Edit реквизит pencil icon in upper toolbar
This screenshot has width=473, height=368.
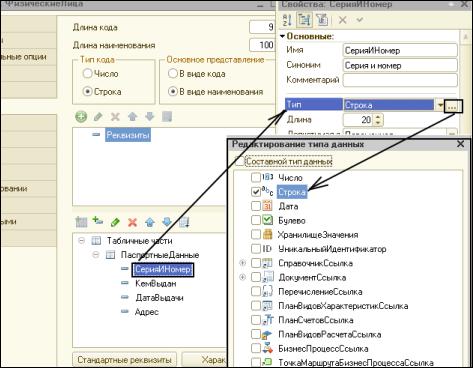pos(98,117)
